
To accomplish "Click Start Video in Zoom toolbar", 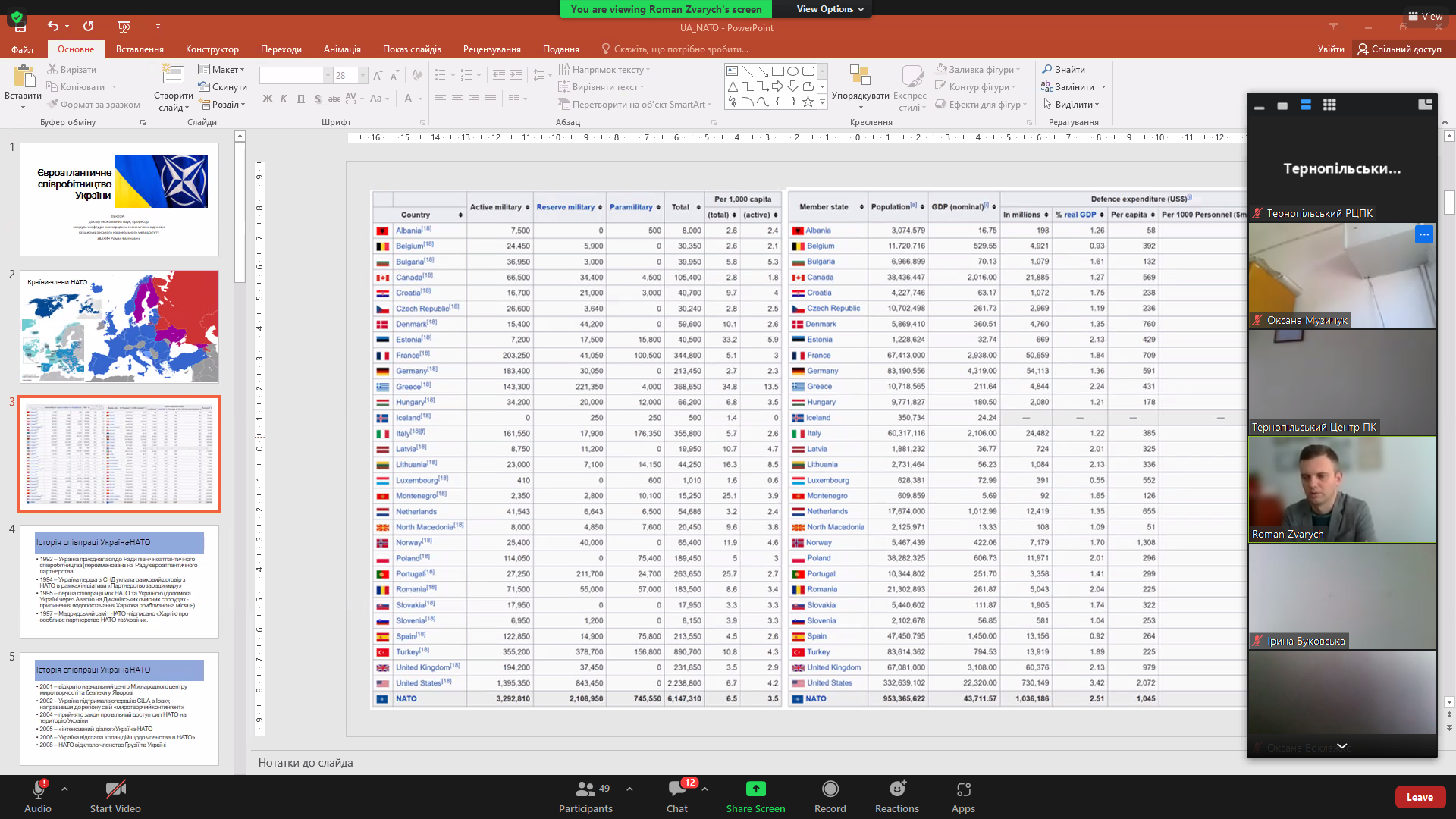I will [115, 796].
